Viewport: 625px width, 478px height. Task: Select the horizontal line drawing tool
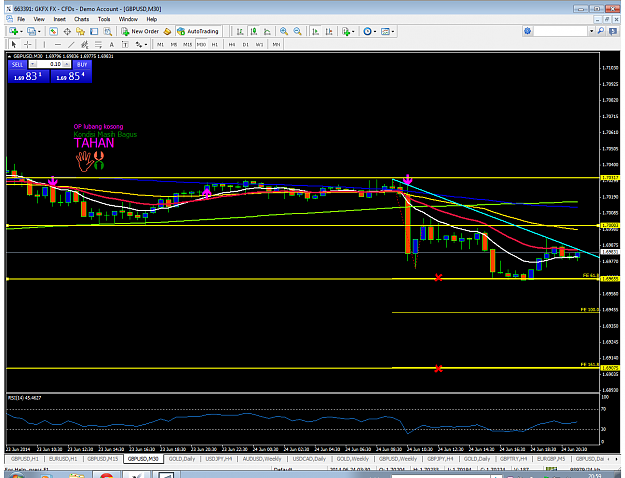[58, 44]
